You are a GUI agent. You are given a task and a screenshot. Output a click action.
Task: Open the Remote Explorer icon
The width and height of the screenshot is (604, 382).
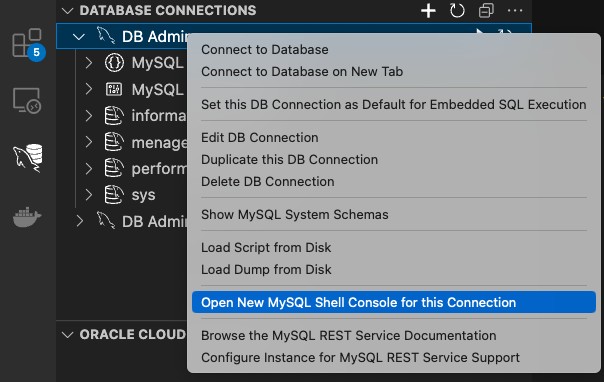[27, 101]
